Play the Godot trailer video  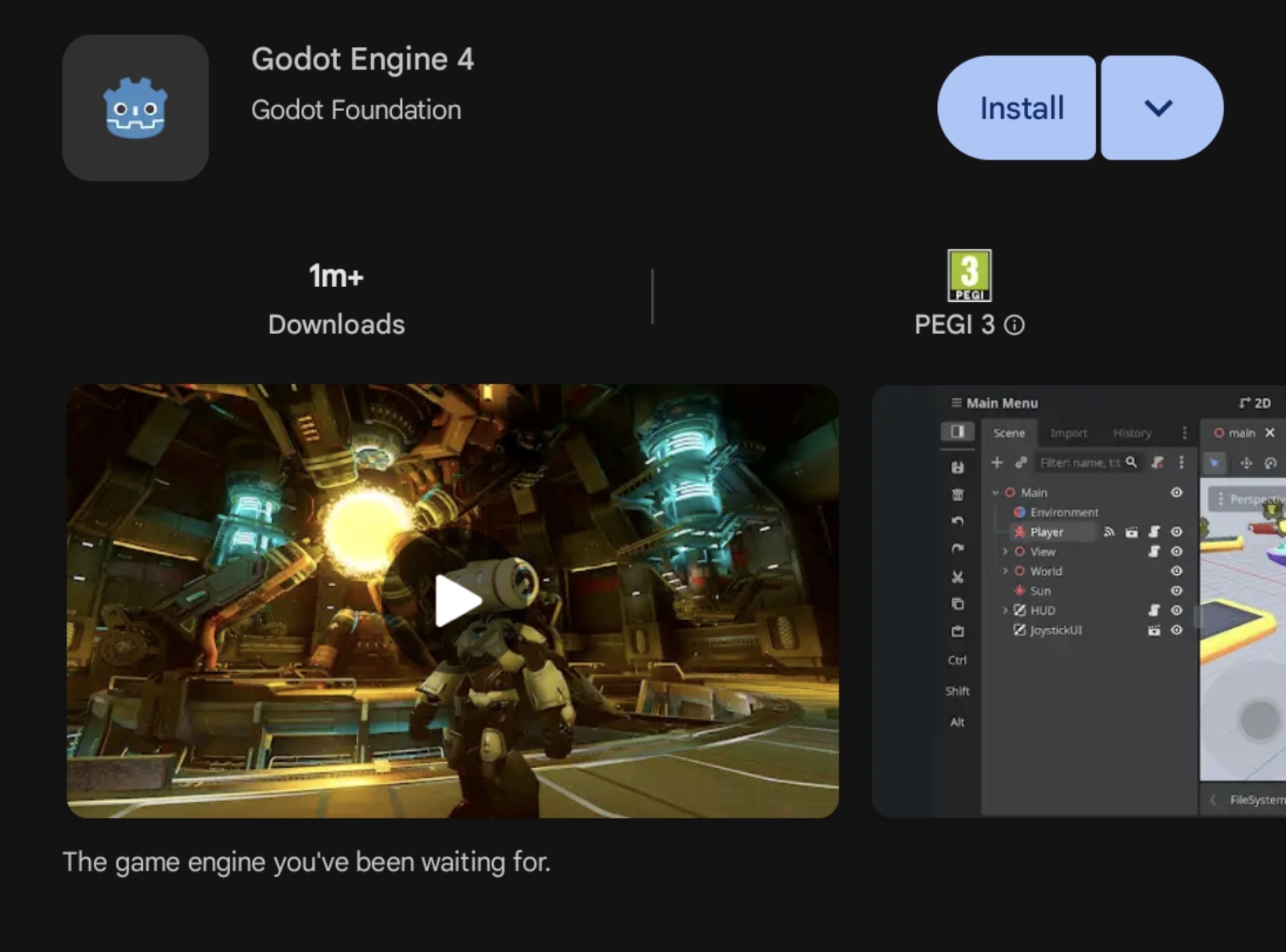(x=457, y=601)
